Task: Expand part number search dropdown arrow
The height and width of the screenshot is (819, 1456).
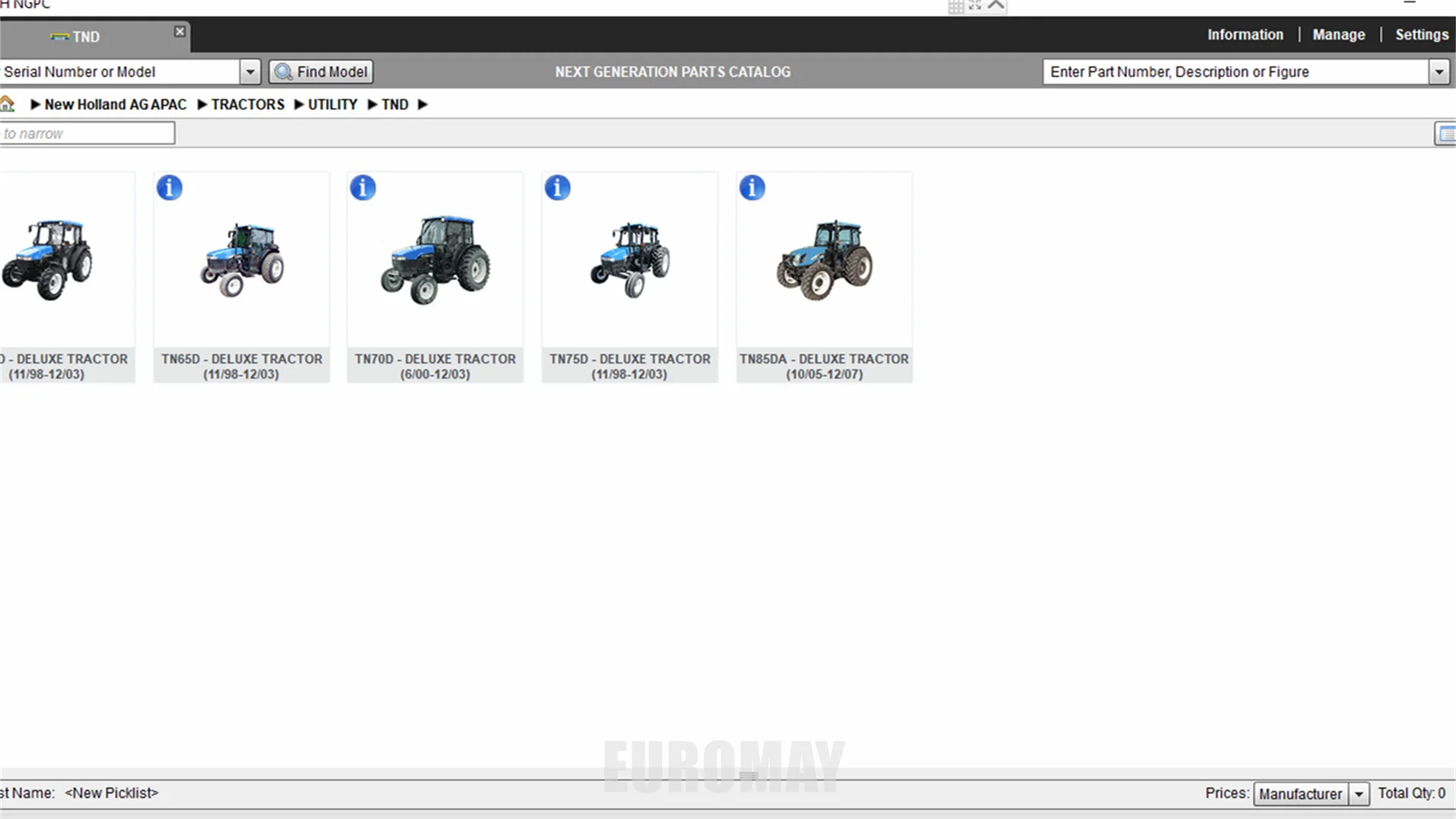Action: tap(1439, 72)
